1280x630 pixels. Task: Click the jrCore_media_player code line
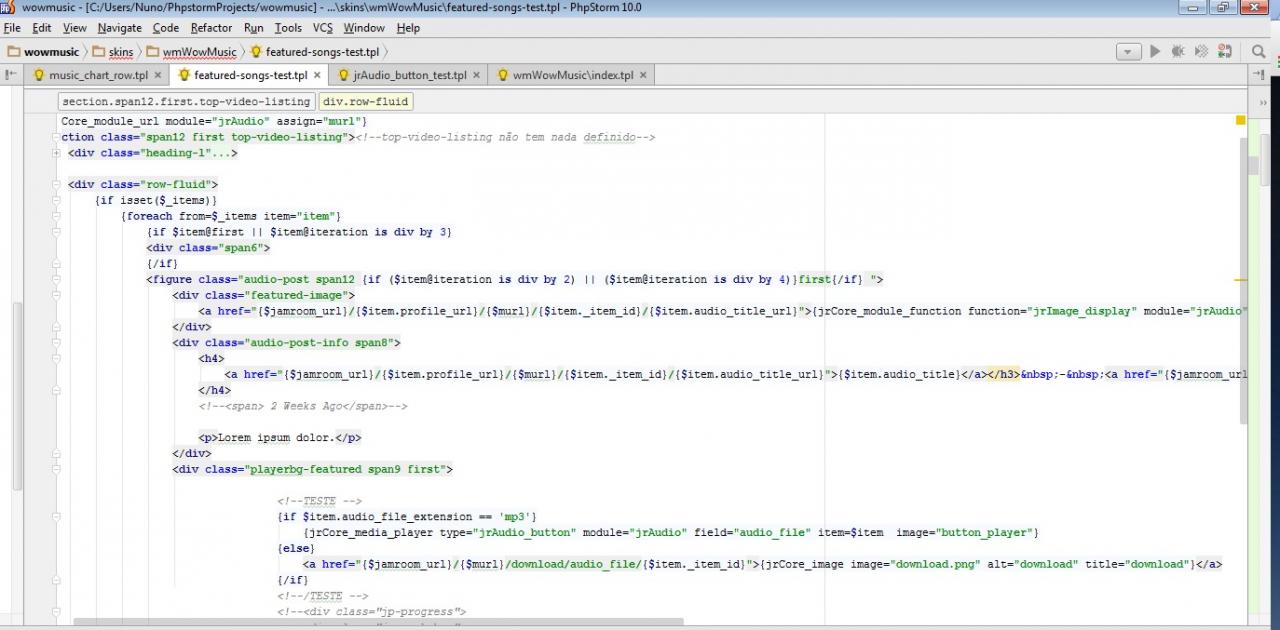tap(671, 532)
